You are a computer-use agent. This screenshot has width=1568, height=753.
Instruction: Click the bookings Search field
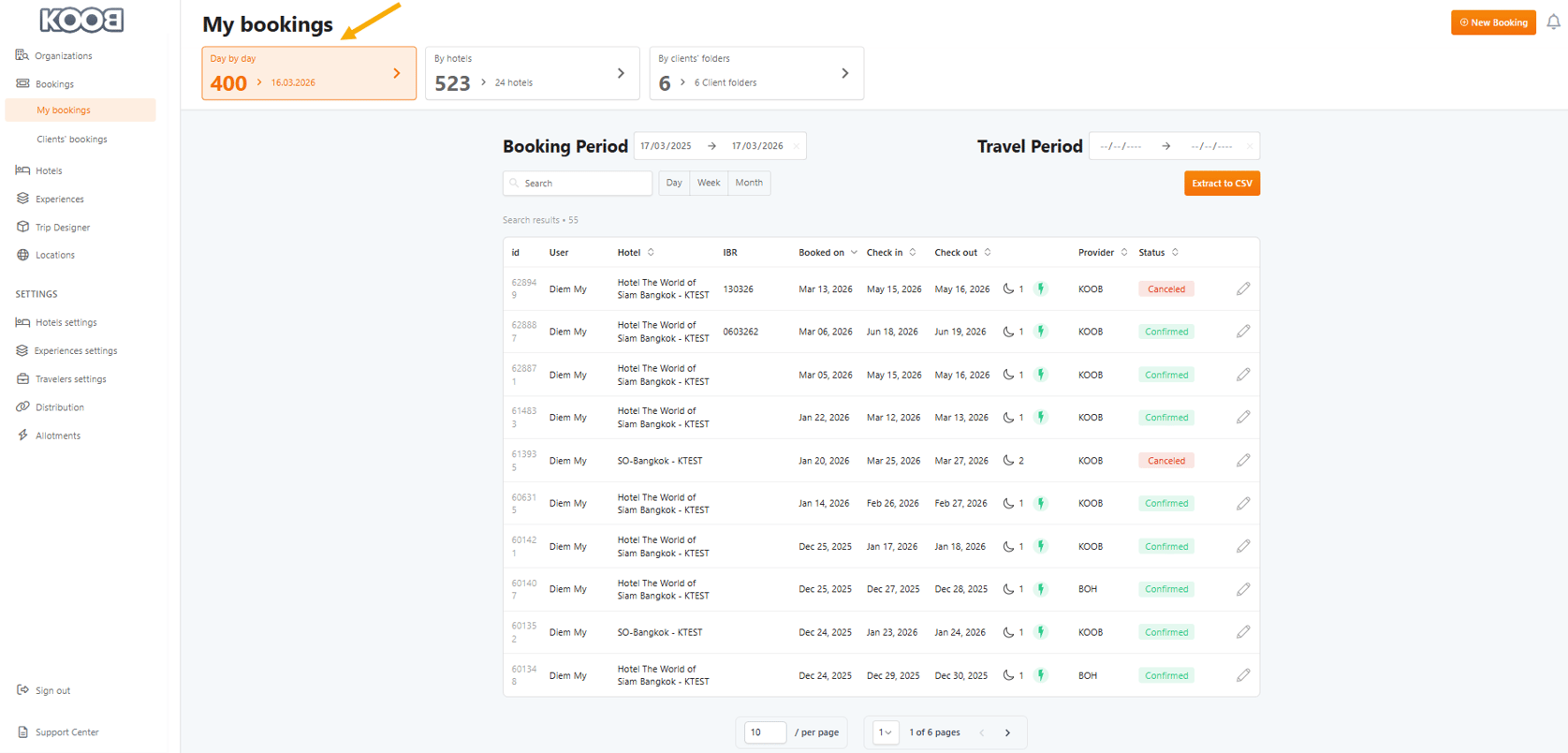(x=578, y=184)
